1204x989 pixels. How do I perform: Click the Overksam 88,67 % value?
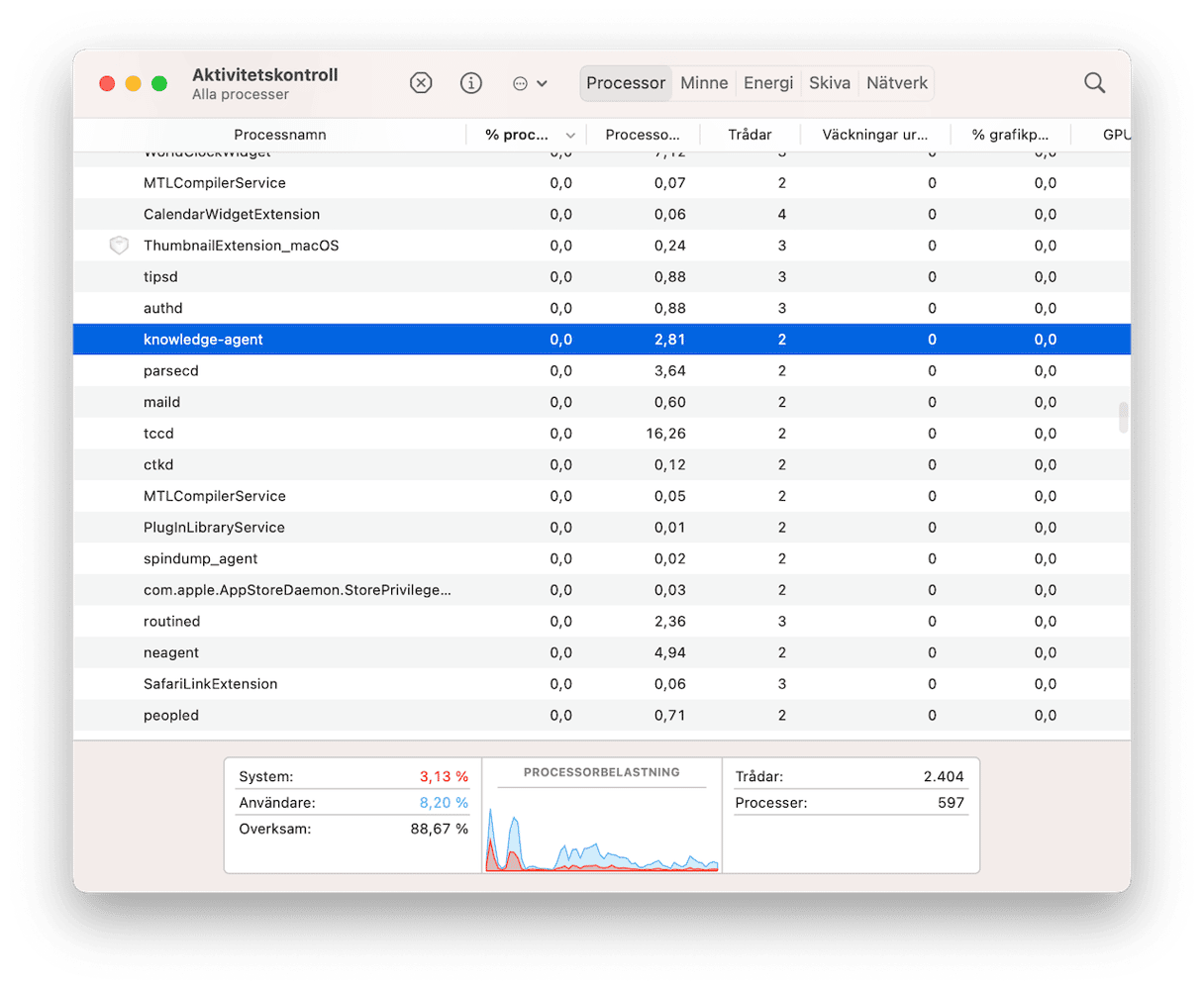[x=440, y=829]
